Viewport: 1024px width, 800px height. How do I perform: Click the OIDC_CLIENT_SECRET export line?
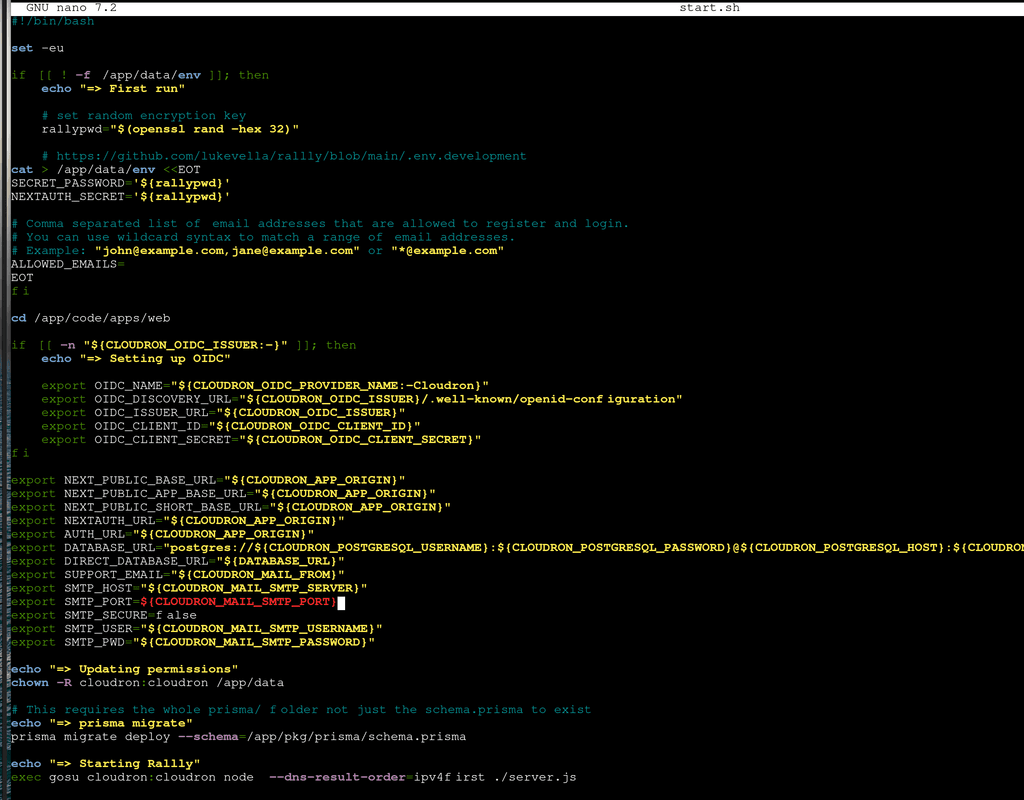[261, 439]
